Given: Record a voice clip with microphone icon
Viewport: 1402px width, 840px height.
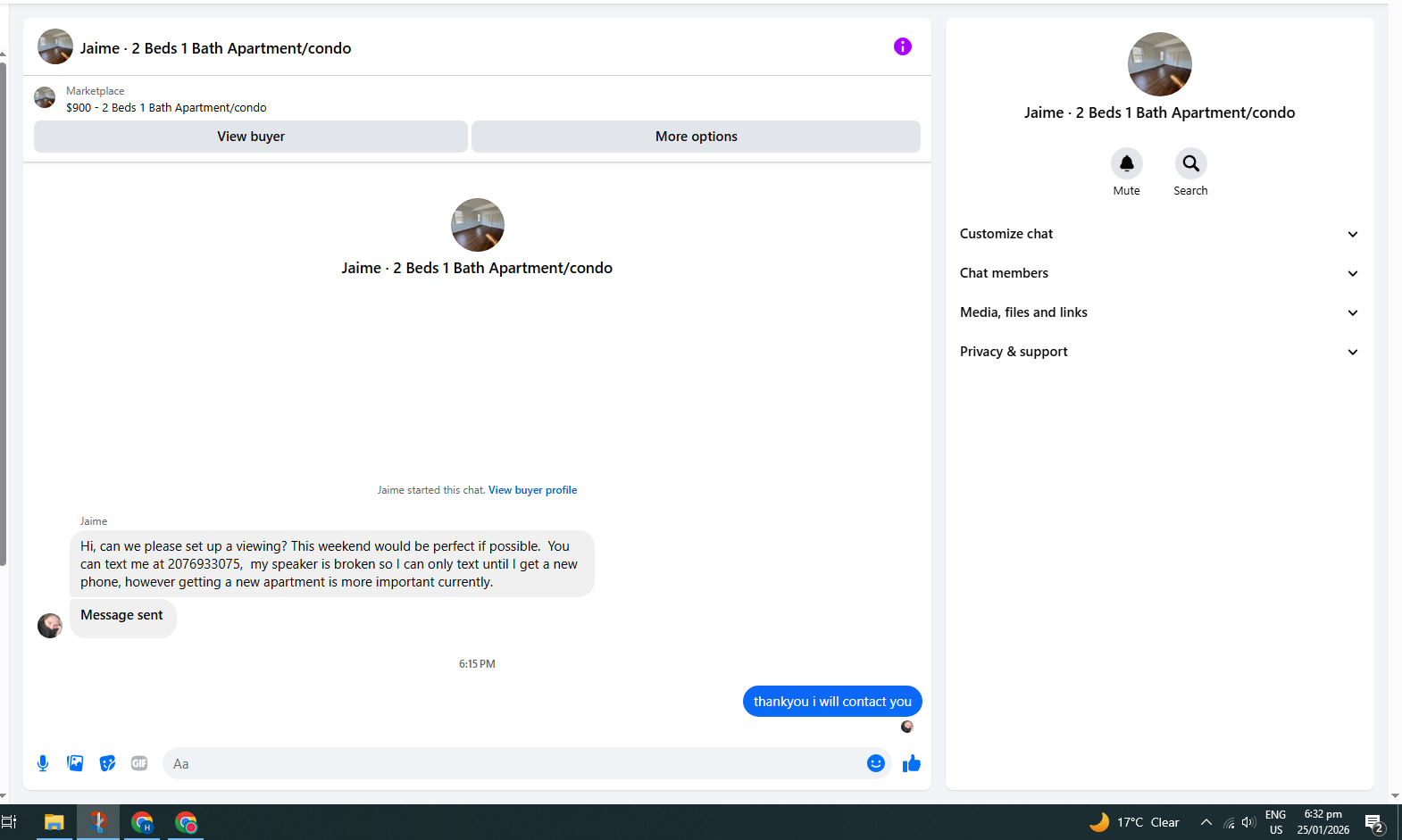Looking at the screenshot, I should (x=43, y=763).
